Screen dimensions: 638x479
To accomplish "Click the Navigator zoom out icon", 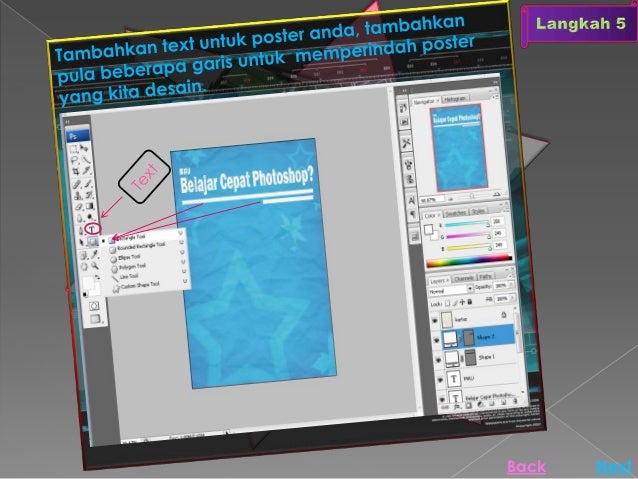I will pyautogui.click(x=451, y=199).
